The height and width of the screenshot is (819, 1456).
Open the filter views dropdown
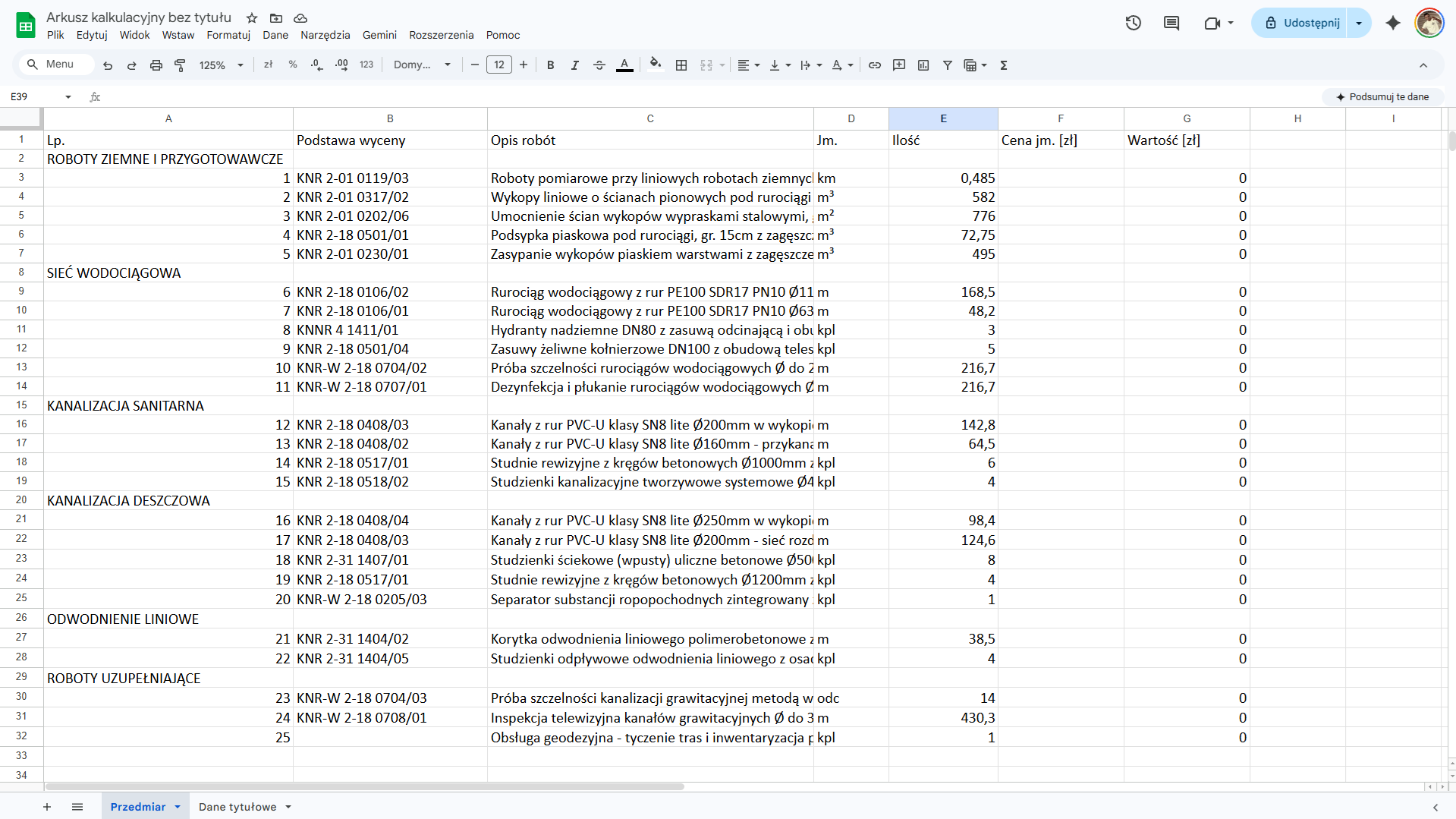click(x=975, y=65)
